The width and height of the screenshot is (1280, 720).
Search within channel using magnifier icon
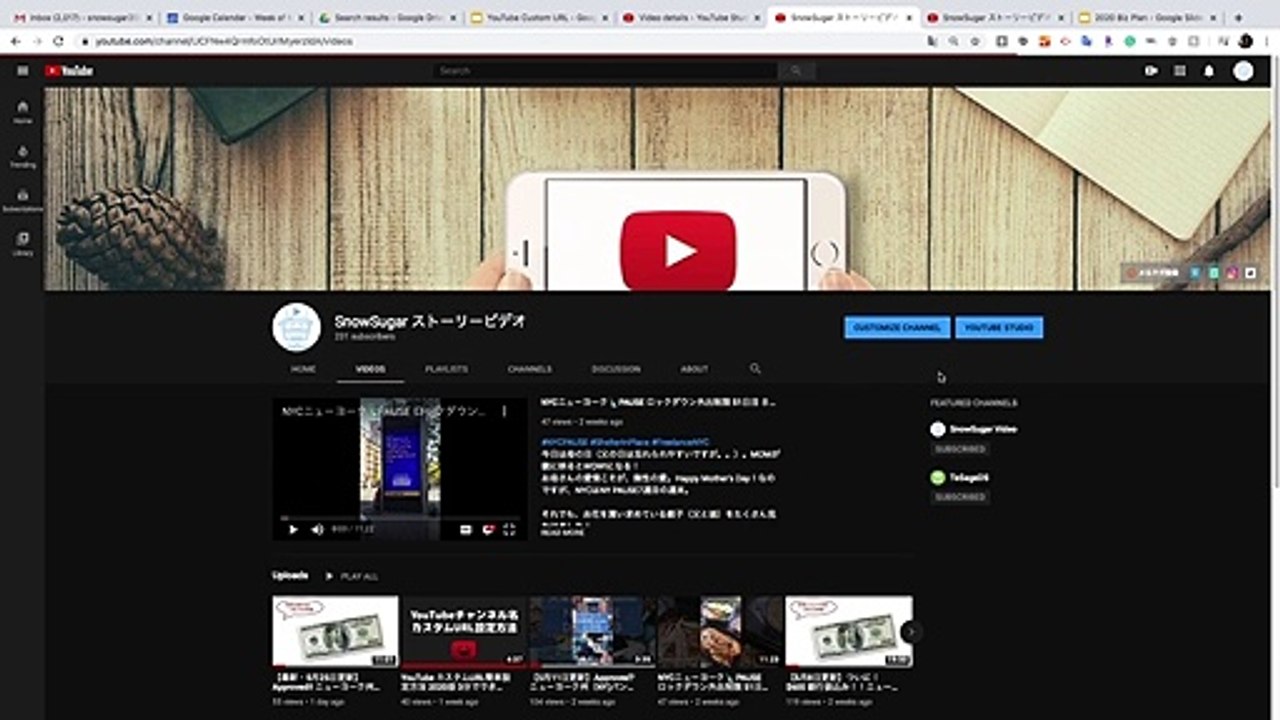[x=755, y=369]
